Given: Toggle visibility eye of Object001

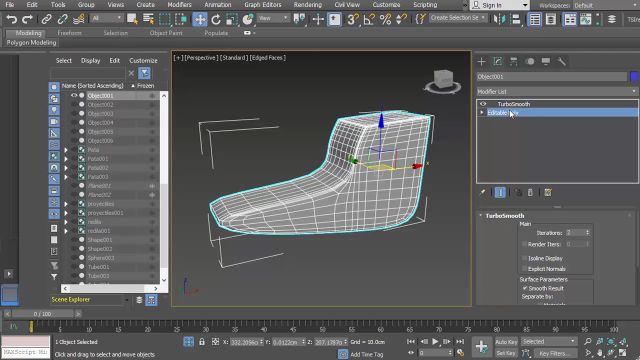Looking at the screenshot, I should point(74,96).
